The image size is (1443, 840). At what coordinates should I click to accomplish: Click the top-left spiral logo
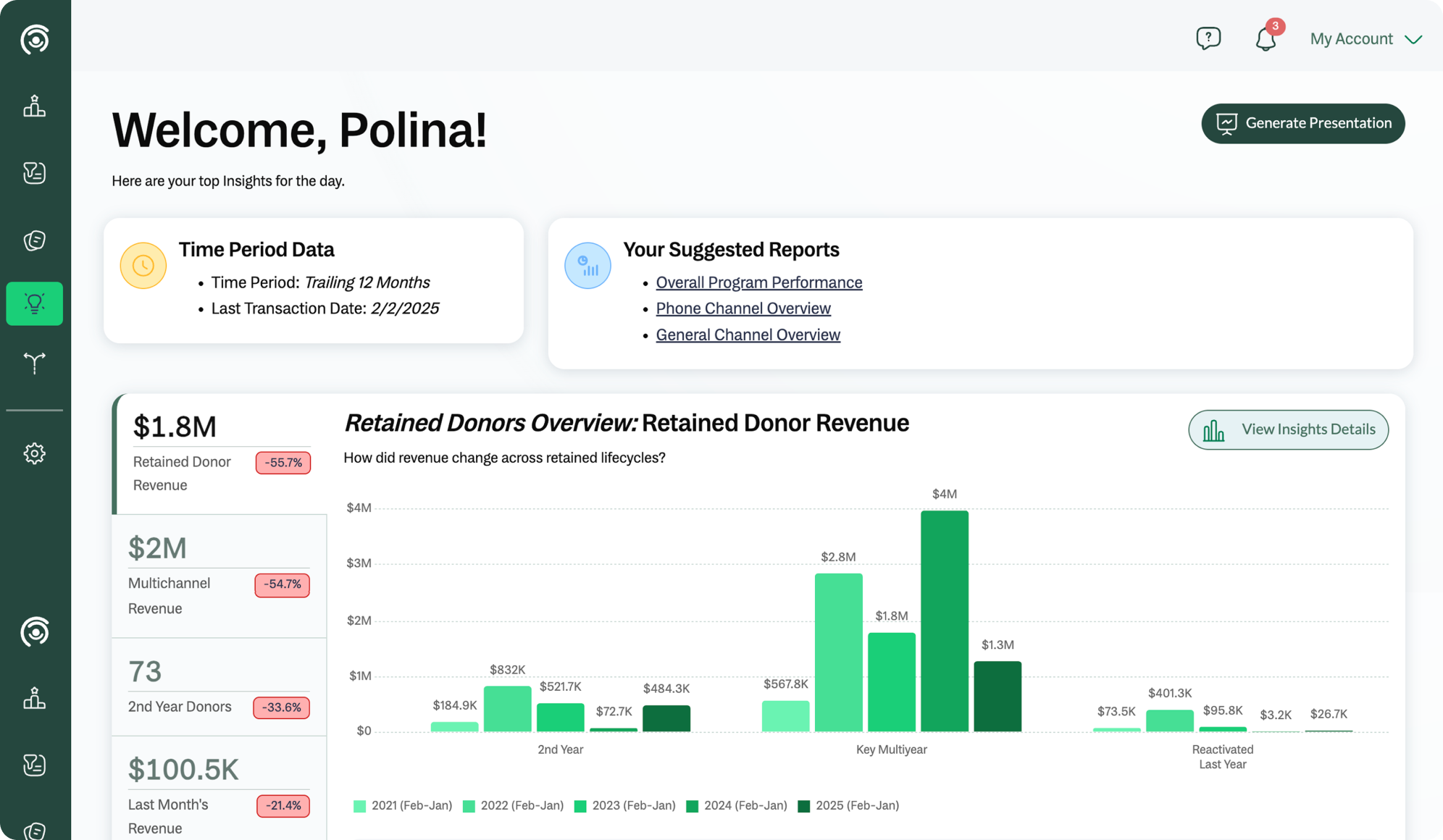click(x=34, y=39)
